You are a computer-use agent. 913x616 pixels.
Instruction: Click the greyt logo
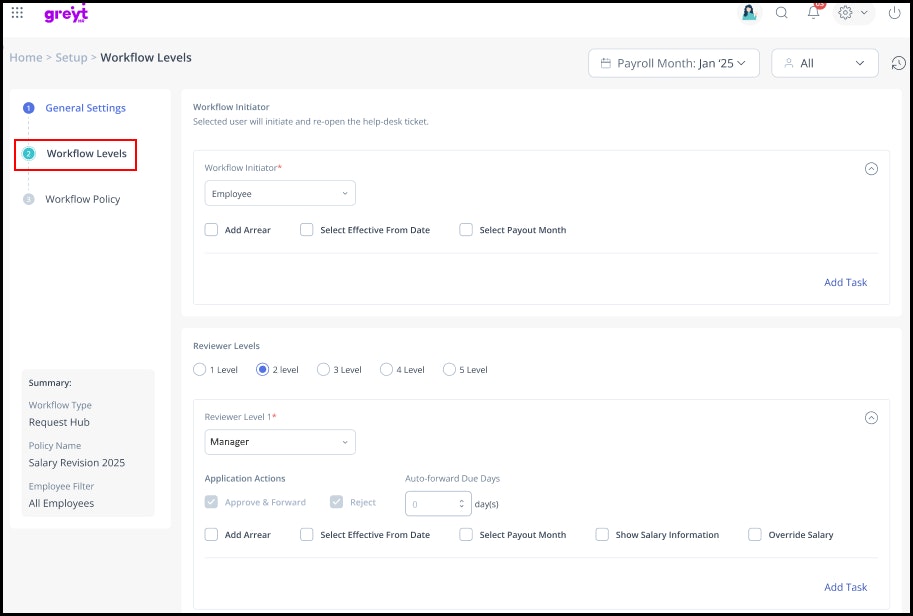coord(66,14)
